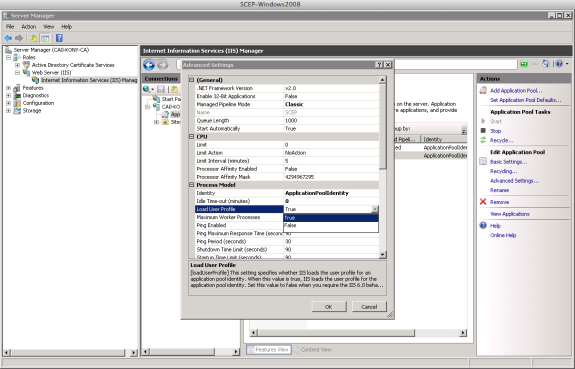Click the IIS toolbar help icon at the right
Image resolution: width=575 pixels, height=369 pixels.
point(559,64)
